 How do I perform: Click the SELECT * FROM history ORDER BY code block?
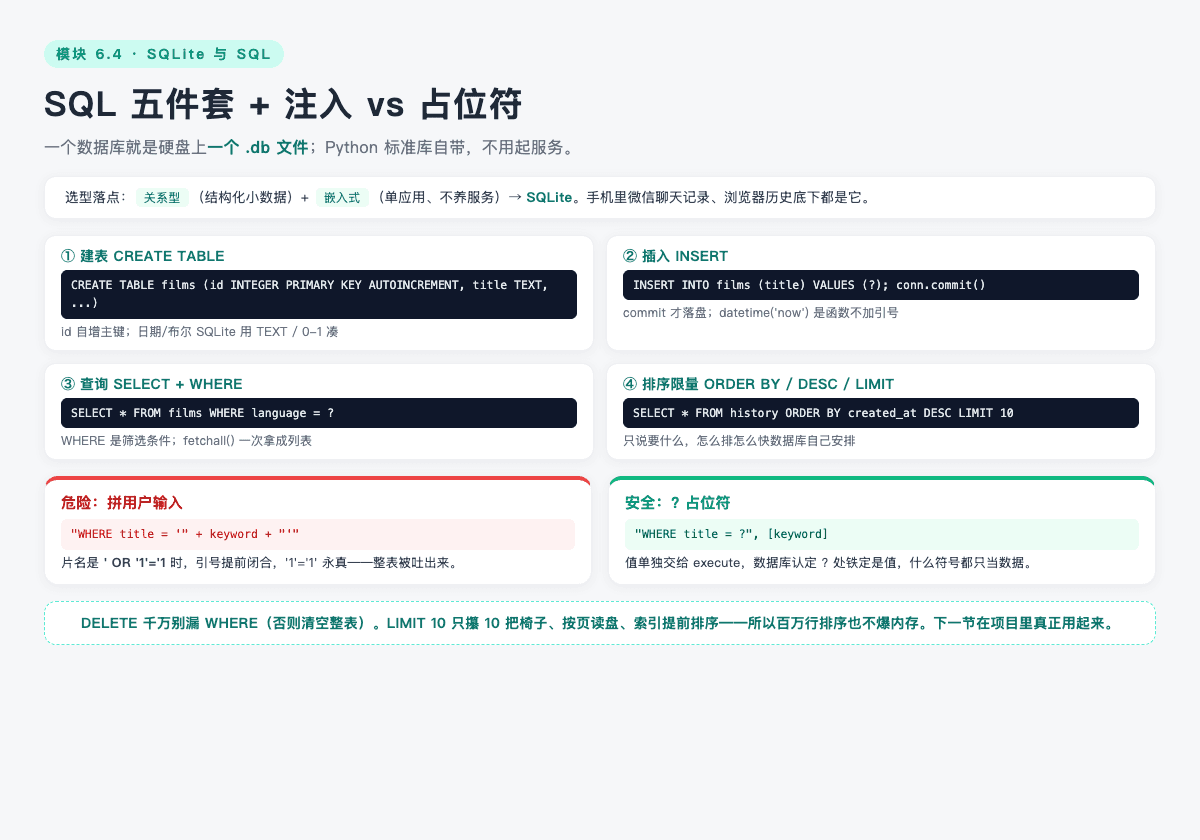point(881,413)
